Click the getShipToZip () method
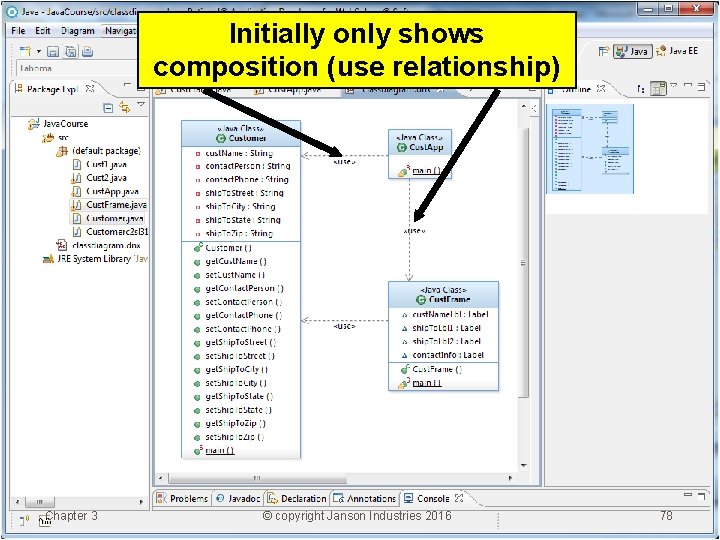This screenshot has height=540, width=720. pos(230,423)
